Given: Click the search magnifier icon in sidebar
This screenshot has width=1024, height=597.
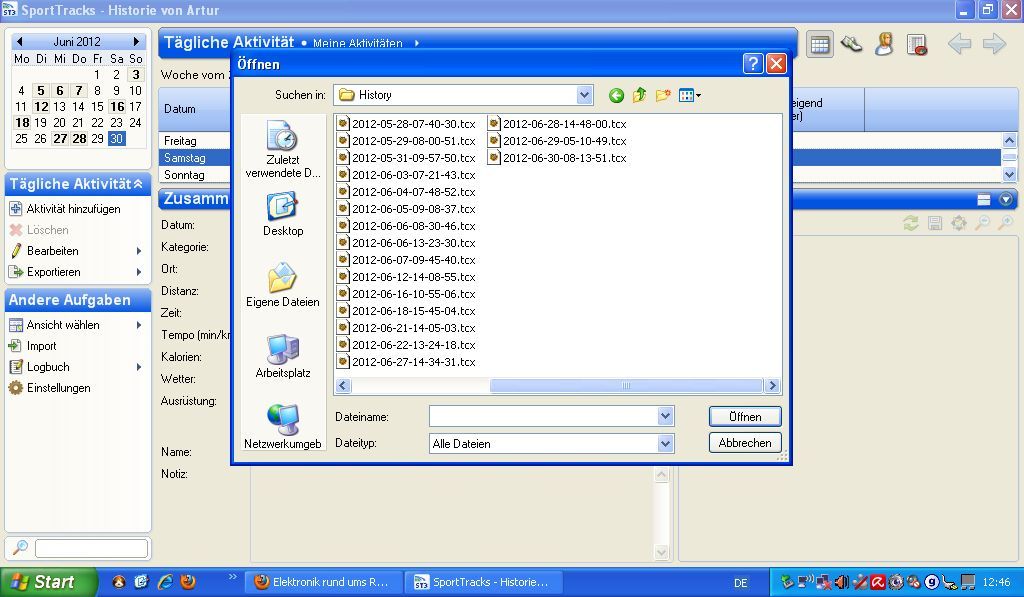Looking at the screenshot, I should [20, 547].
